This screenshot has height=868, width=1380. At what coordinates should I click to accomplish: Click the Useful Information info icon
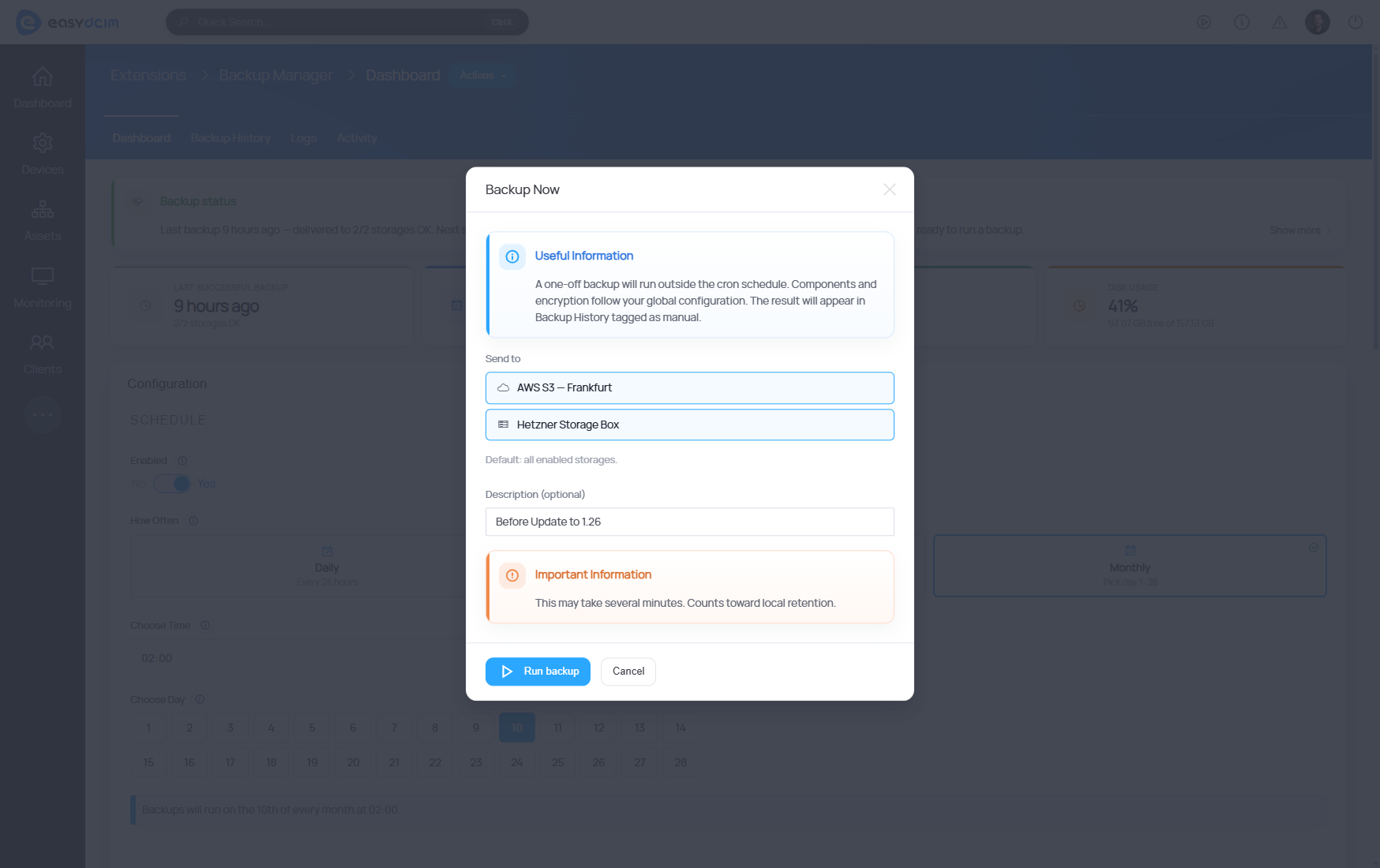(x=512, y=256)
